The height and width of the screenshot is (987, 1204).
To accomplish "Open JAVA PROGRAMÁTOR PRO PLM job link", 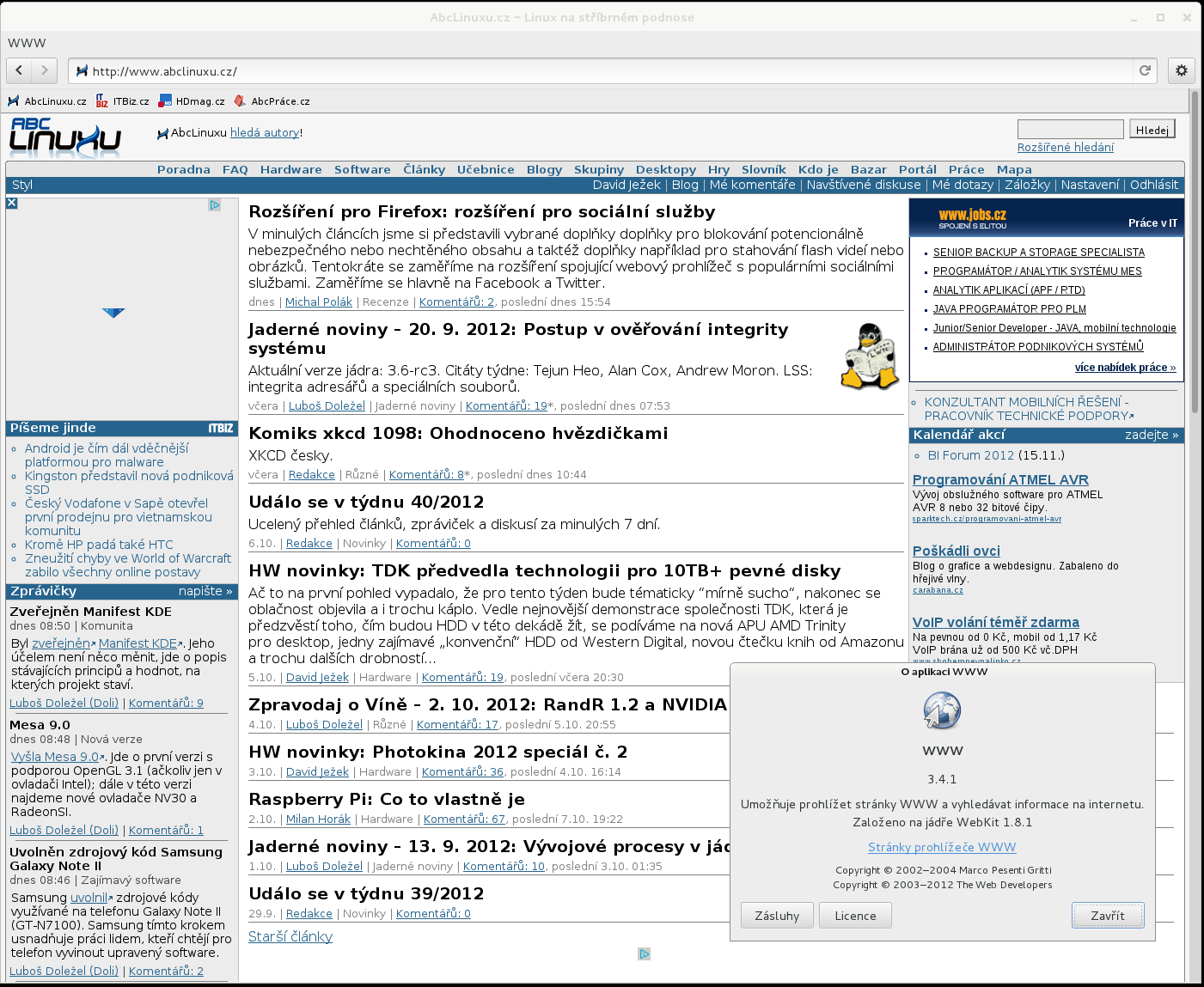I will 1010,309.
